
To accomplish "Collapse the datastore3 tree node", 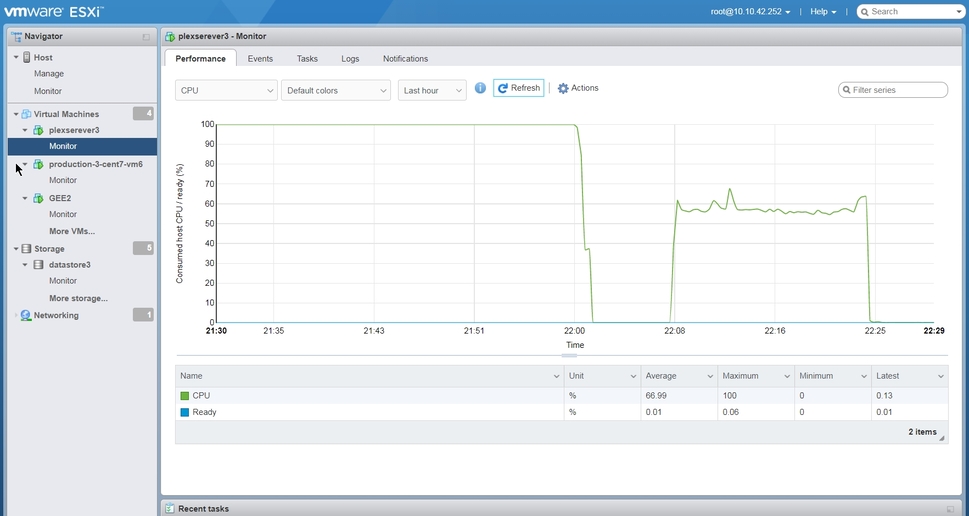I will 25,264.
